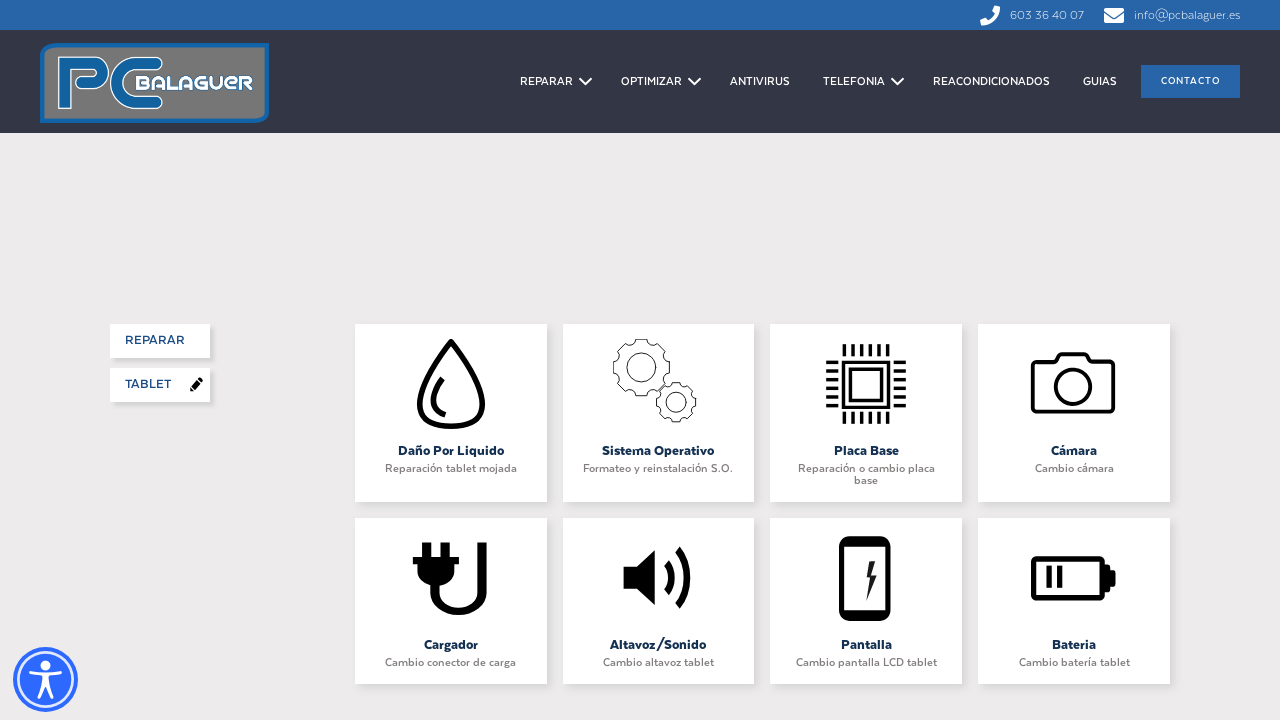
Task: Select the TELEFONIA menu label
Action: tap(854, 81)
